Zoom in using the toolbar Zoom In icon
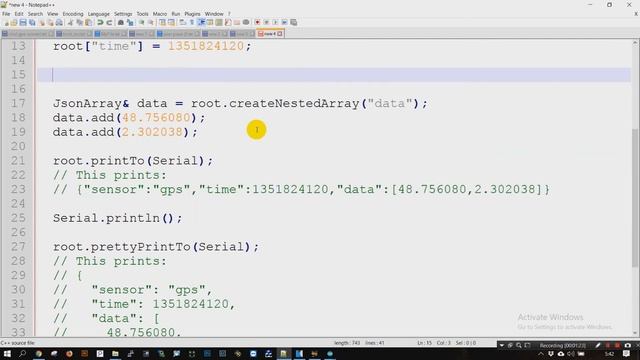The height and width of the screenshot is (360, 640). pos(142,22)
